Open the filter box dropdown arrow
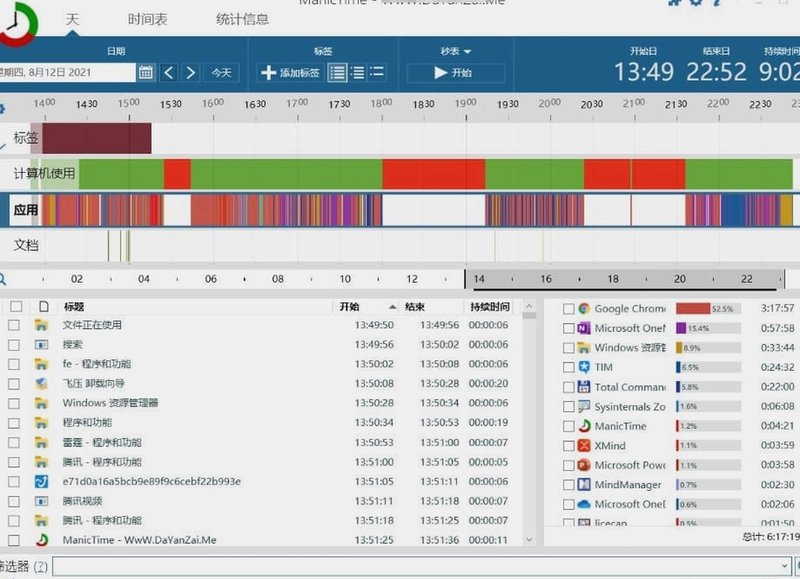Screen dimensions: 800x579 pos(784,566)
